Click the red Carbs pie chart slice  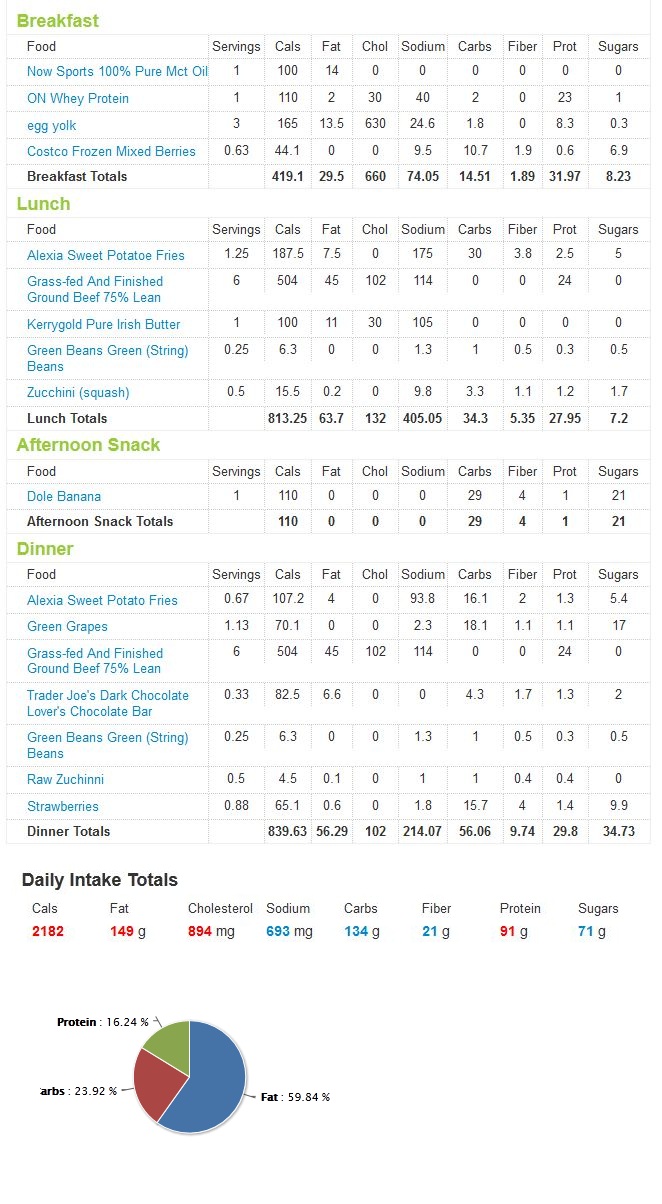click(x=158, y=1085)
